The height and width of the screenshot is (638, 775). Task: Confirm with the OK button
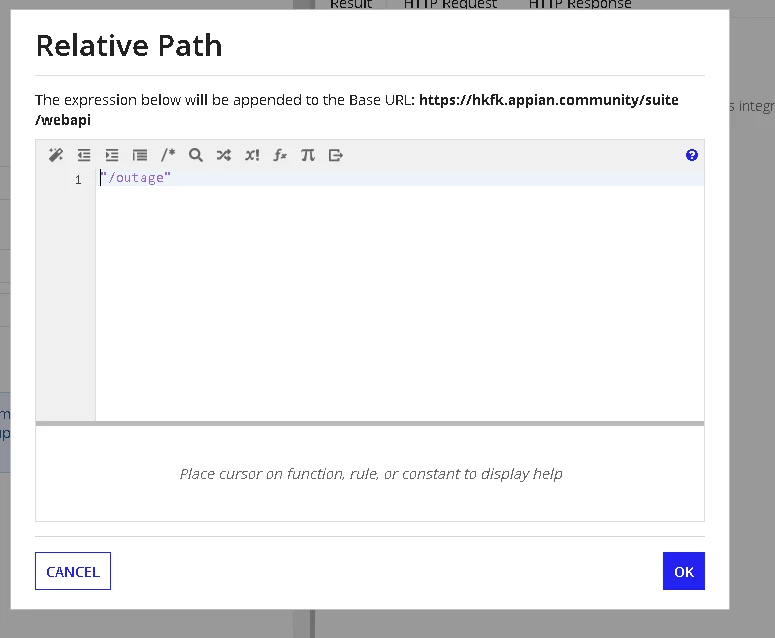tap(684, 571)
